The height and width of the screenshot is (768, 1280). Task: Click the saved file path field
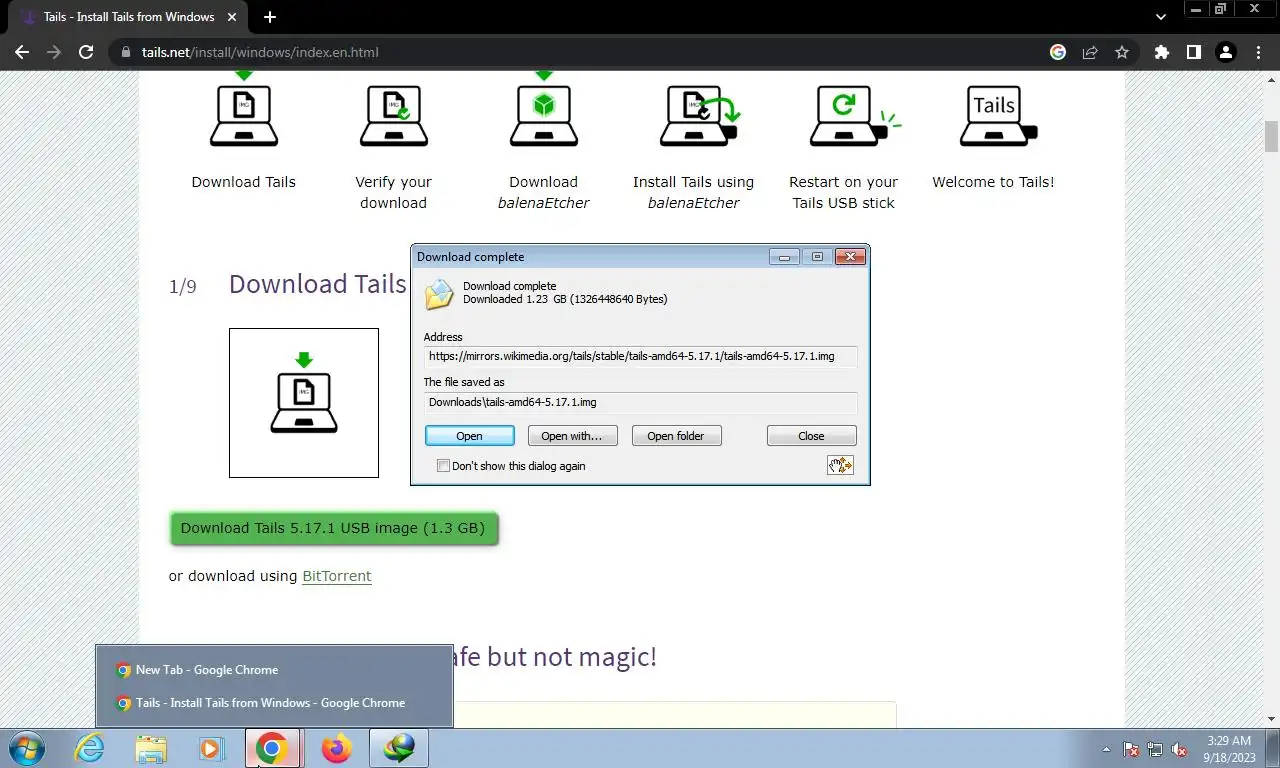tap(640, 402)
